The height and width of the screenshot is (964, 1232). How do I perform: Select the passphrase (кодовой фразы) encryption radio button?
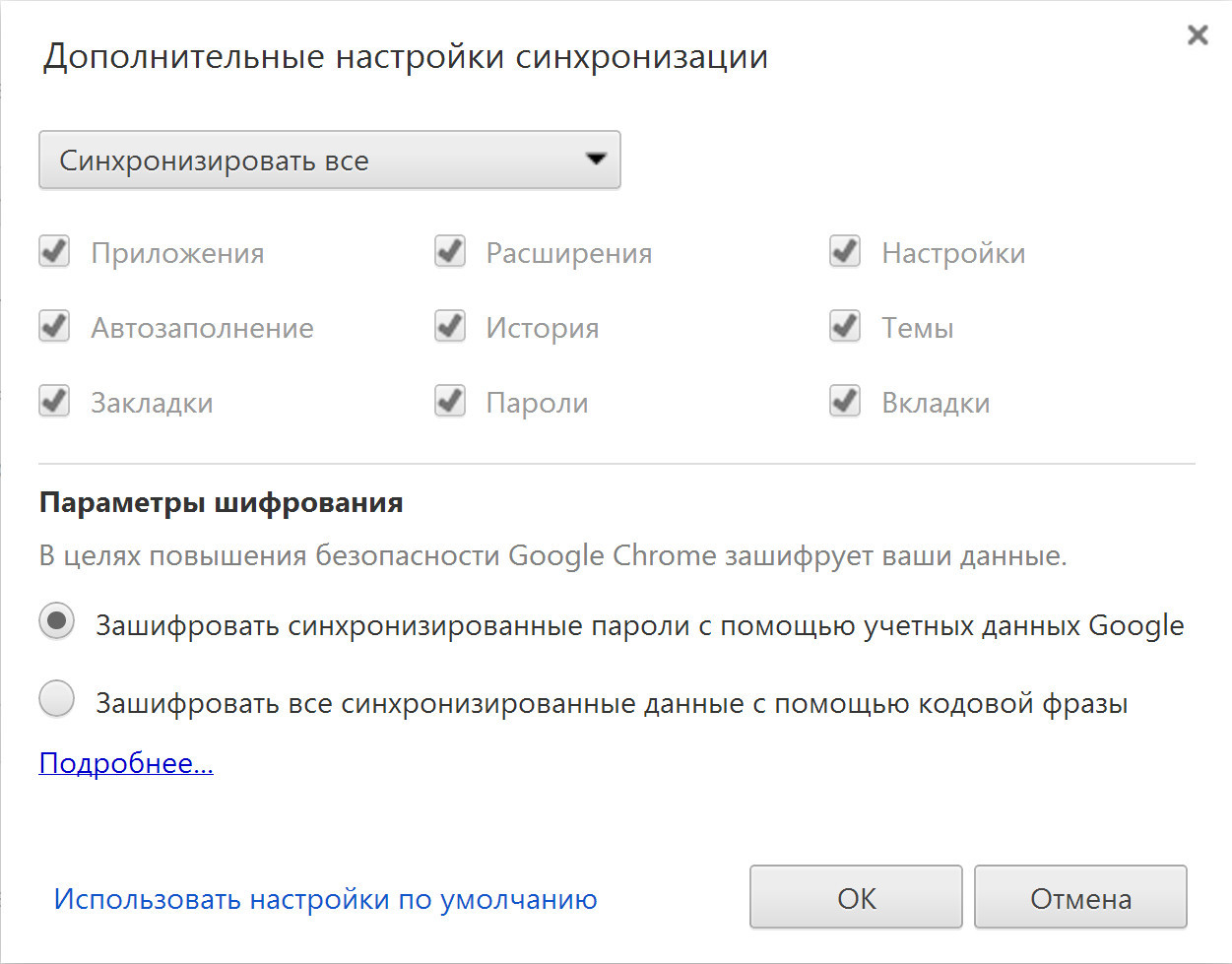point(57,699)
